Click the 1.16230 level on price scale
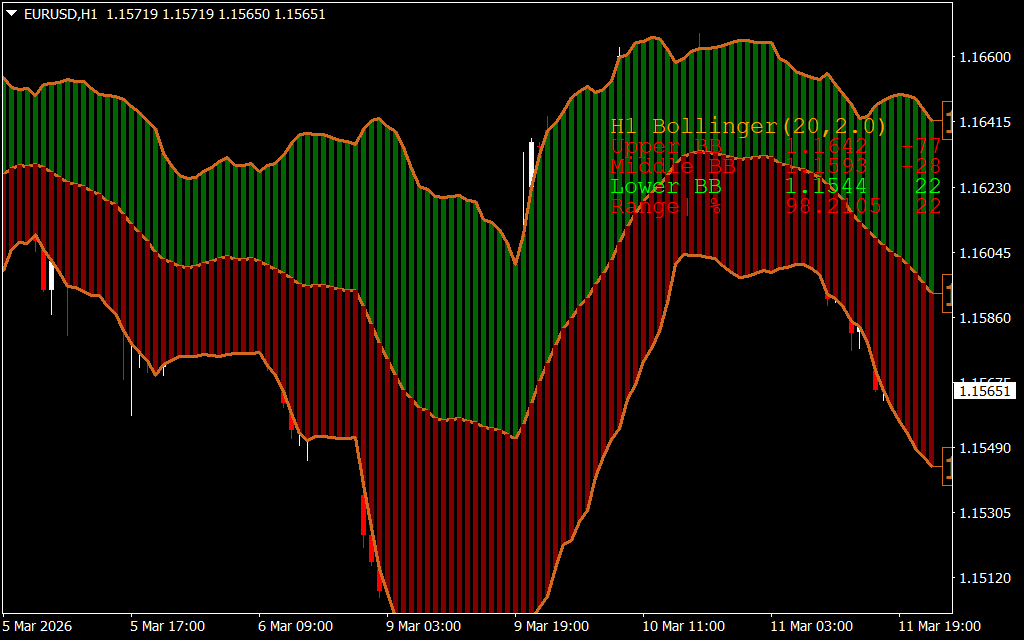 coord(984,188)
